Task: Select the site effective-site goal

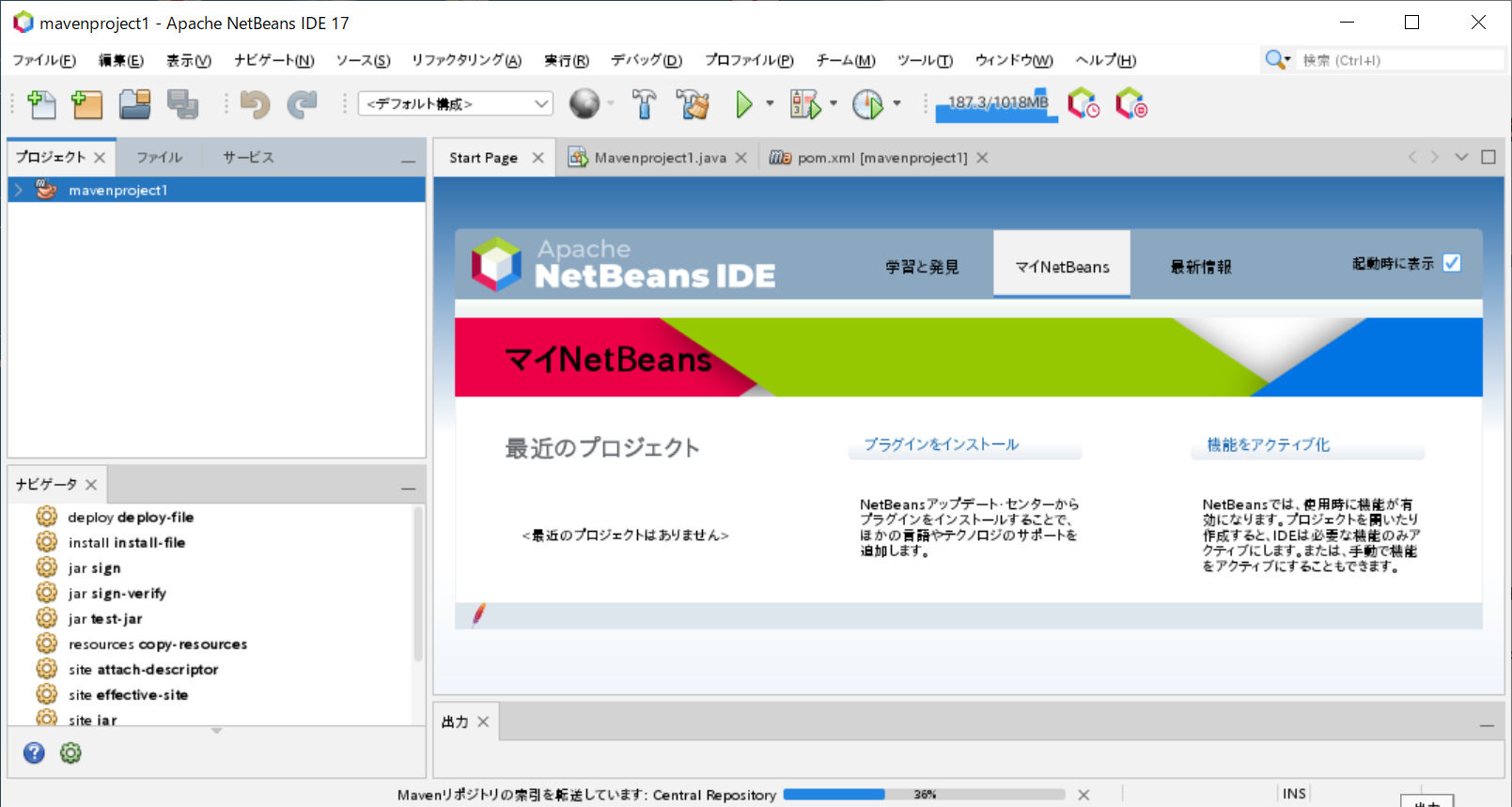Action: pos(128,694)
